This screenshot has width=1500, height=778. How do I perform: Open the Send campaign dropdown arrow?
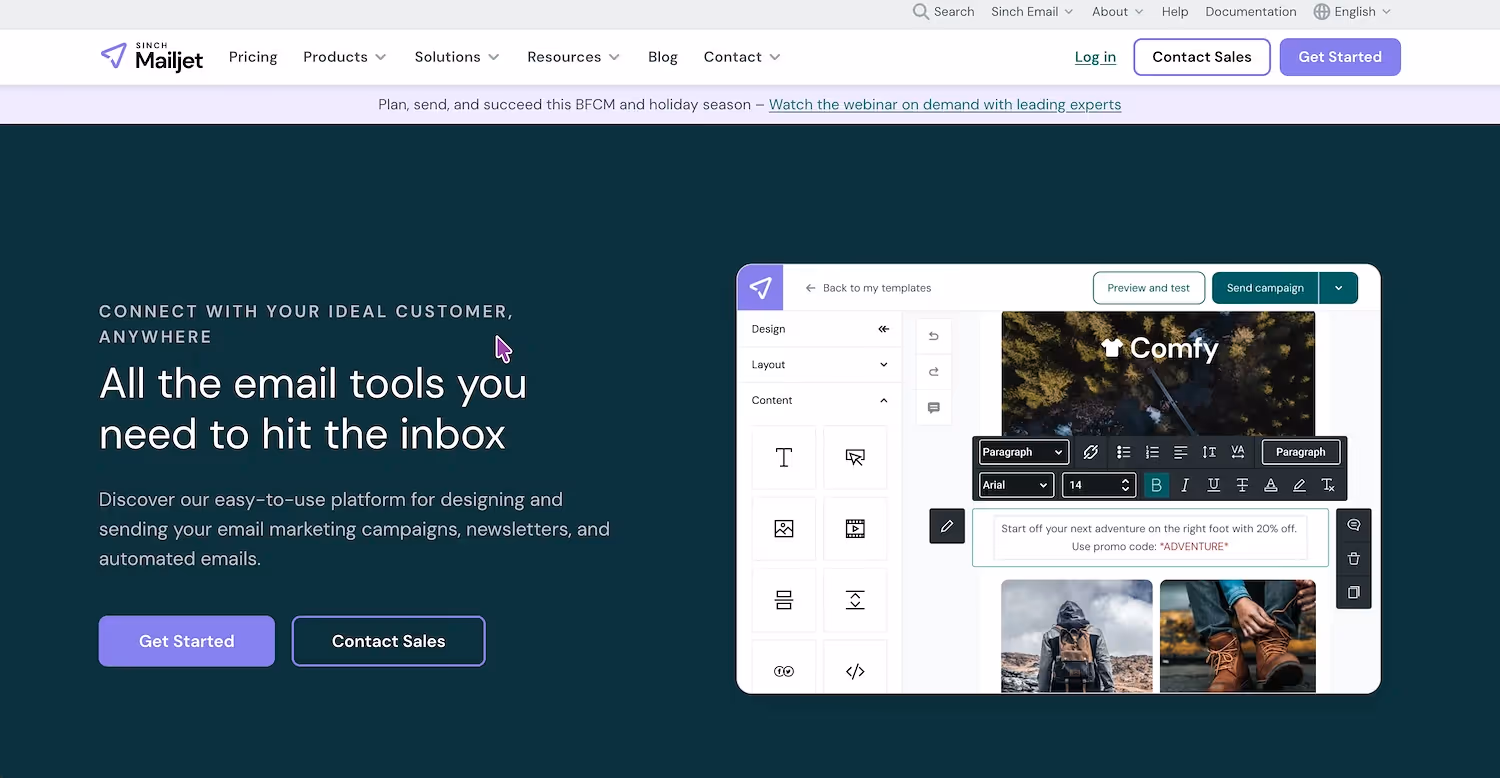(1339, 288)
